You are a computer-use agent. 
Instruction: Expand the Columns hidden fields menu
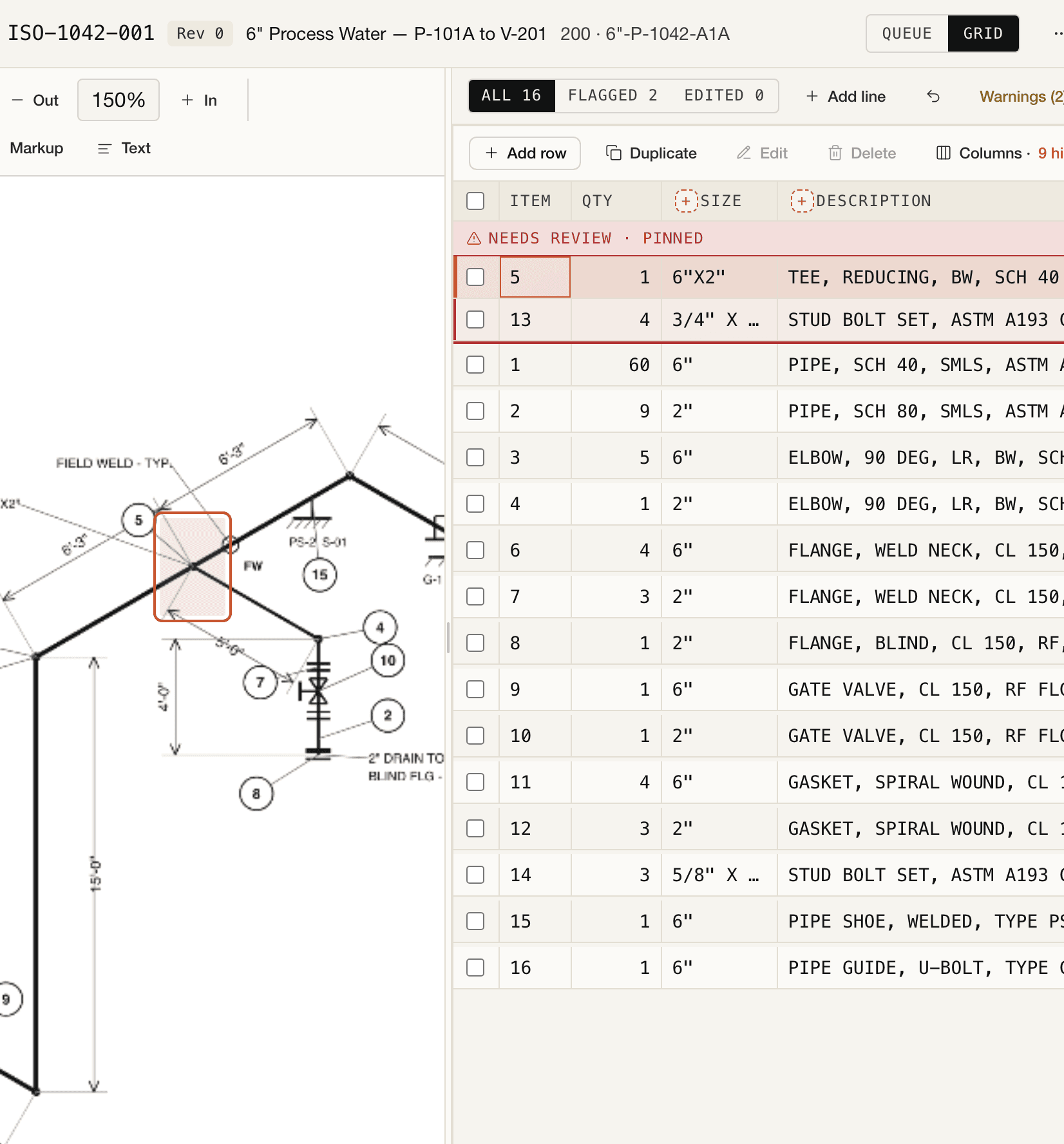998,153
